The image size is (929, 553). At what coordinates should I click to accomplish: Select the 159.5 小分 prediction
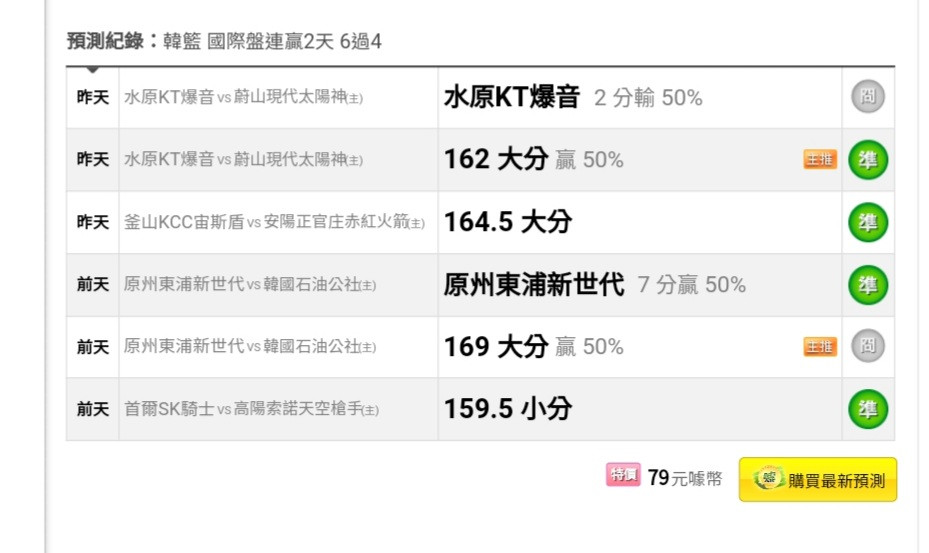click(x=508, y=408)
